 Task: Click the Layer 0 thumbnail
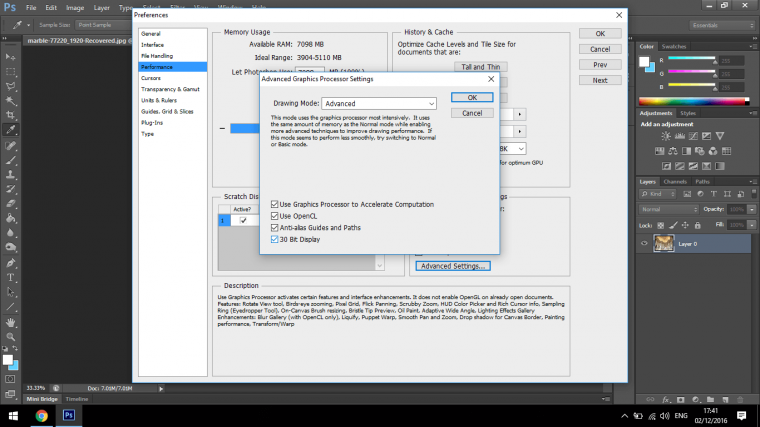point(664,244)
